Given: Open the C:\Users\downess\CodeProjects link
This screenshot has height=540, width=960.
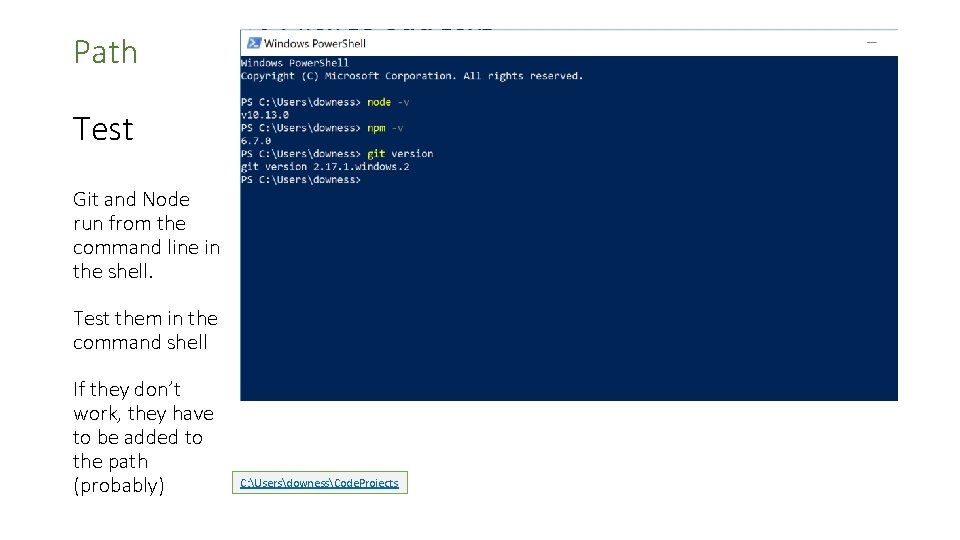Looking at the screenshot, I should [319, 482].
